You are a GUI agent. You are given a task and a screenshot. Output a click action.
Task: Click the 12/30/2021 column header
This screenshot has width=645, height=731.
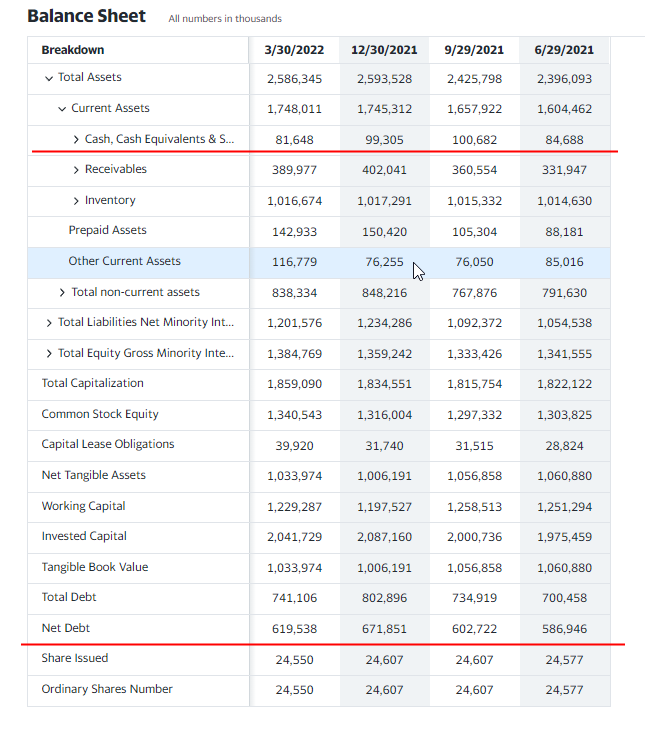(384, 50)
